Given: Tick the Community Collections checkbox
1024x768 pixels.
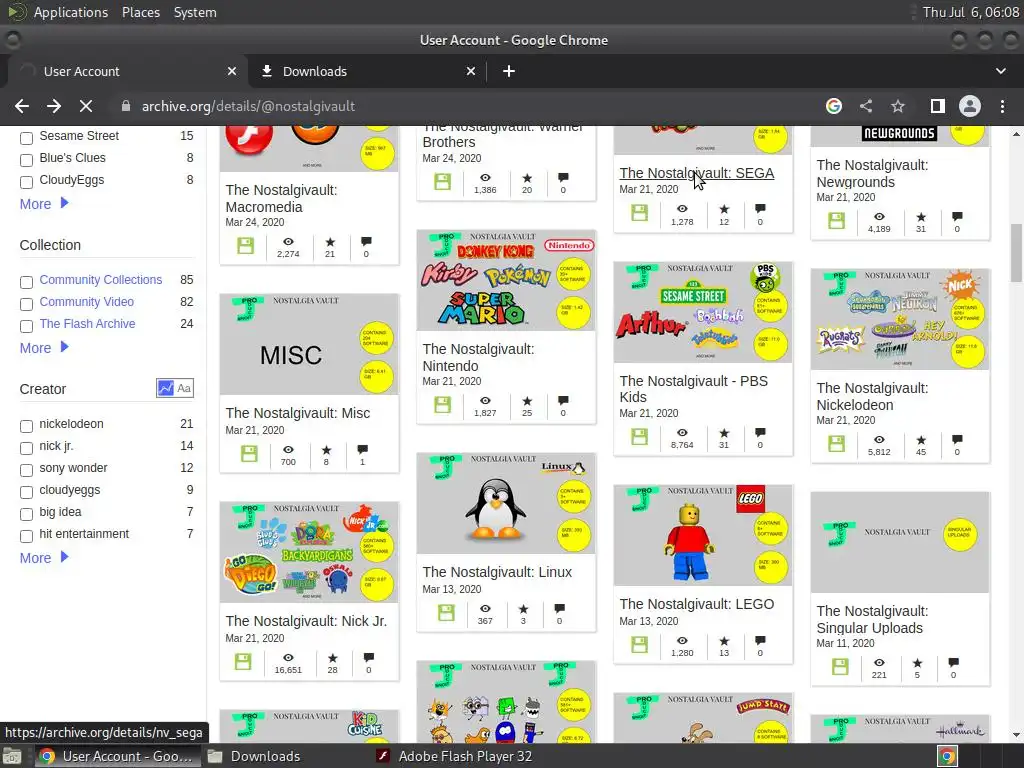Looking at the screenshot, I should click(x=26, y=282).
